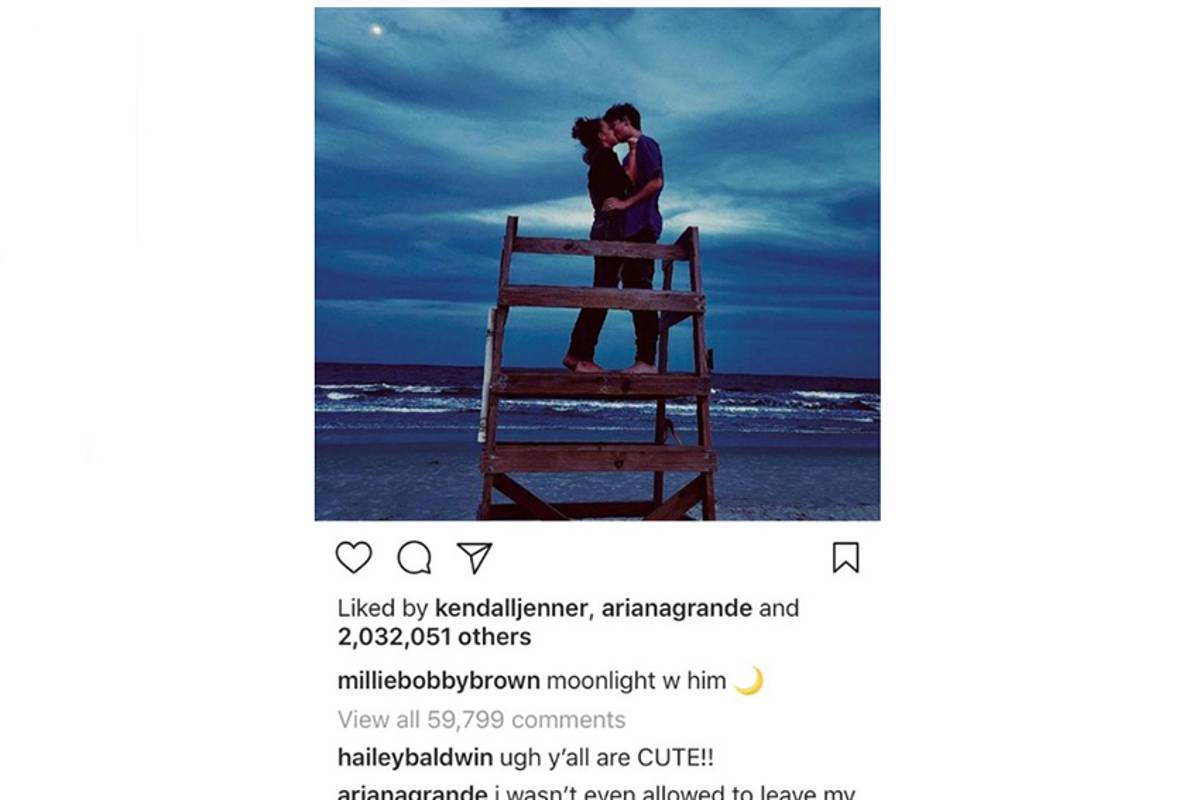
Task: Open arianagrande's profile in the Liked by line
Action: 675,608
